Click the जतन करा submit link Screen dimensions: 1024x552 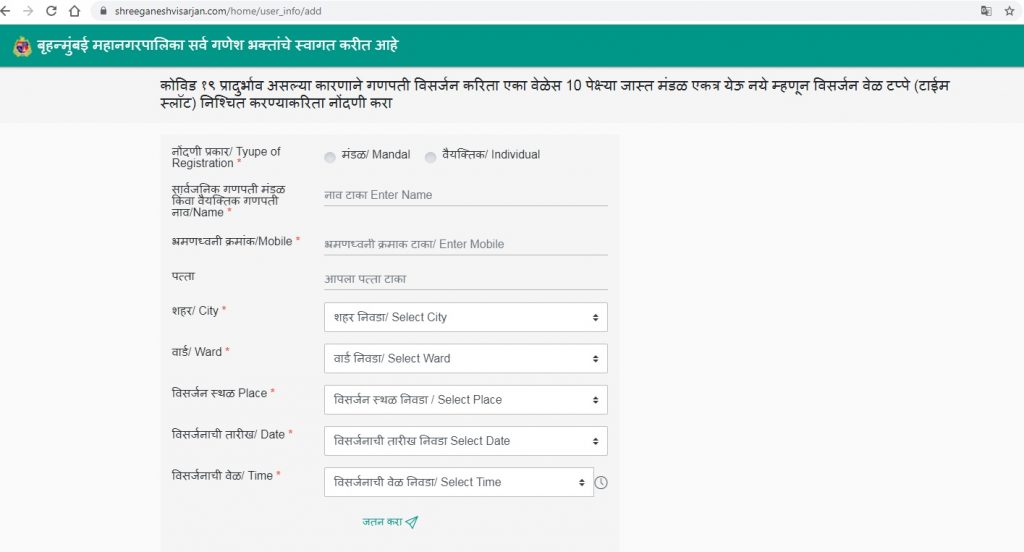tap(389, 521)
